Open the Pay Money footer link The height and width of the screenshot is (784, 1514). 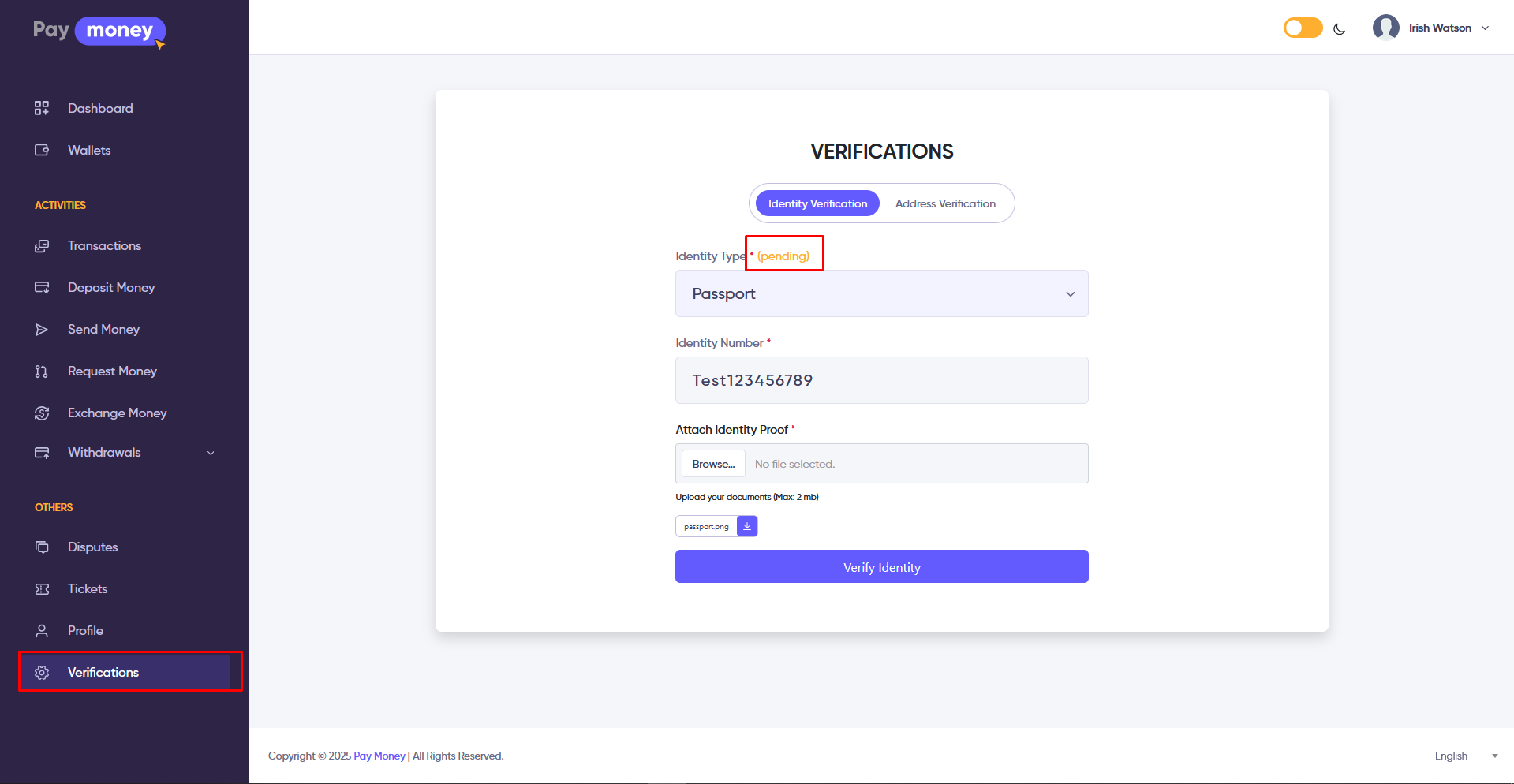[379, 756]
